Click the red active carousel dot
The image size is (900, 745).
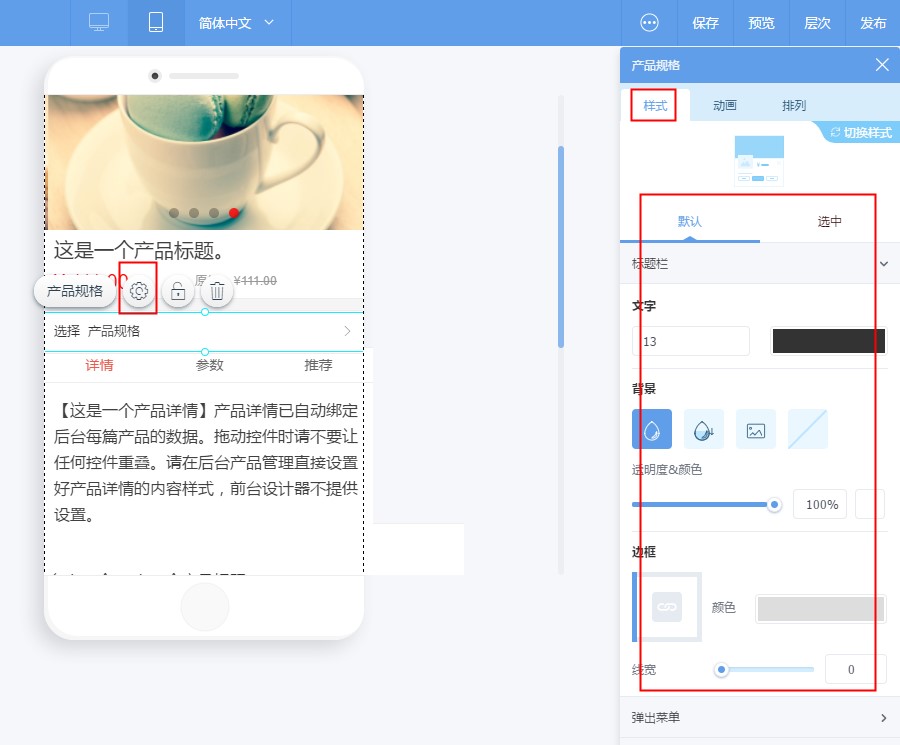234,213
